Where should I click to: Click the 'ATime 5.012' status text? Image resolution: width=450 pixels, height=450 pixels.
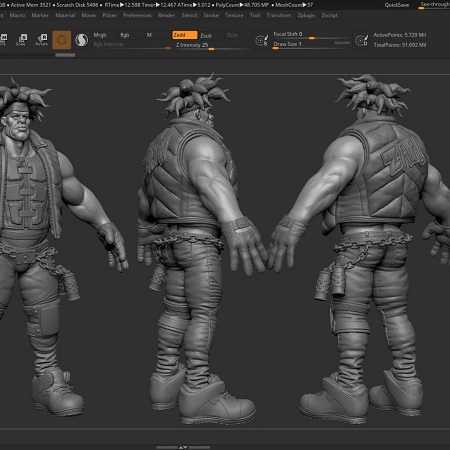194,5
